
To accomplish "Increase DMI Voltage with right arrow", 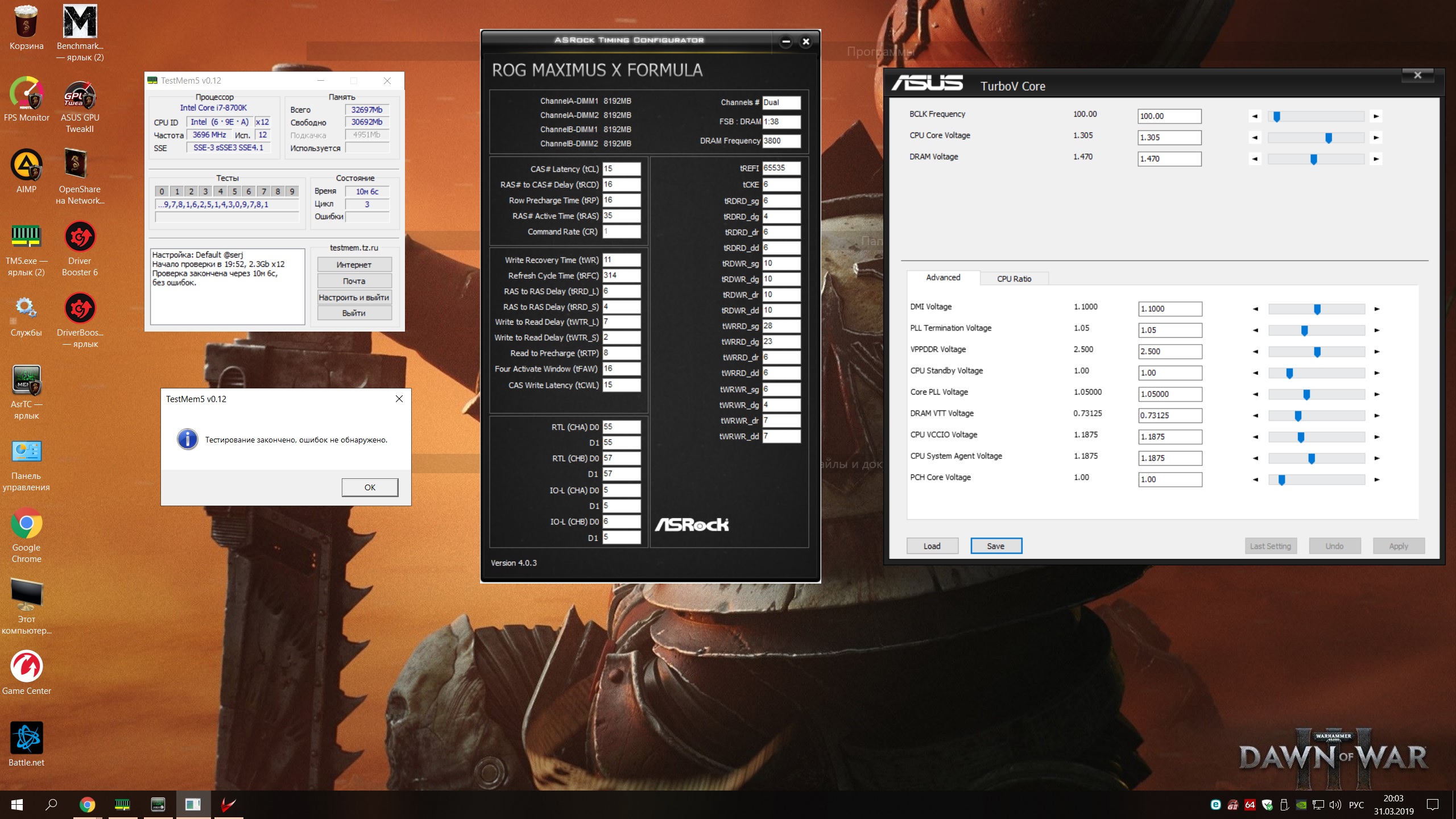I will 1376,309.
